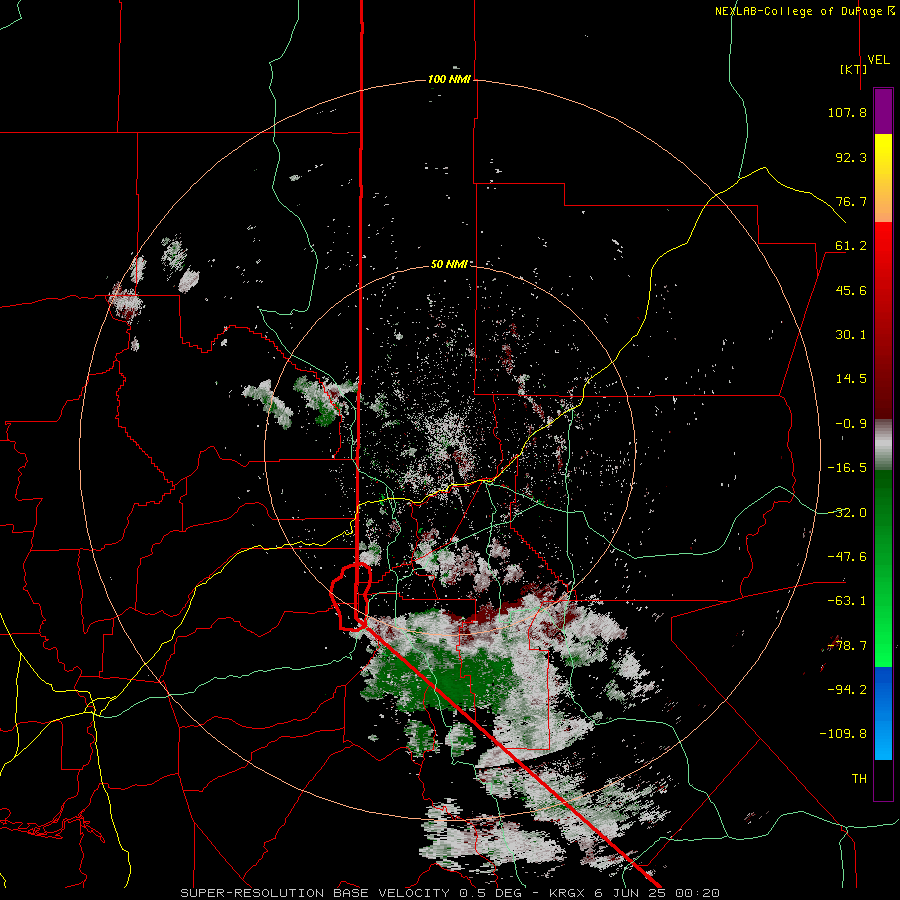Viewport: 900px width, 900px height.
Task: Click the 'NEXLAB-College of DuPage' credit text
Action: [798, 11]
